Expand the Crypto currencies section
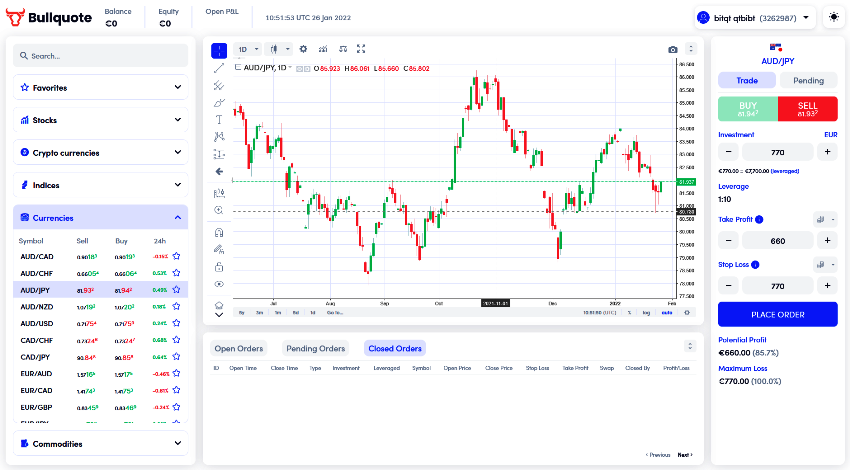Image resolution: width=850 pixels, height=470 pixels. 100,152
